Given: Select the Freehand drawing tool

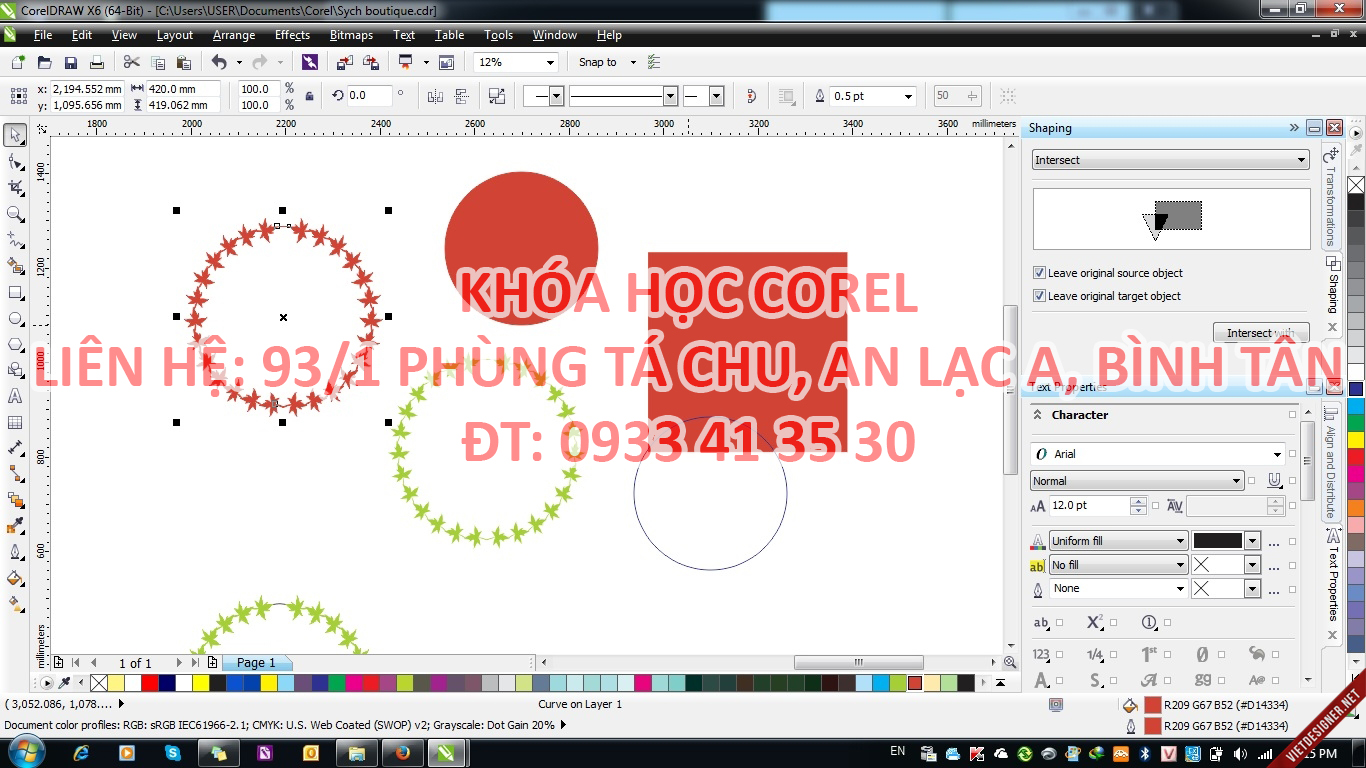Looking at the screenshot, I should click(15, 240).
